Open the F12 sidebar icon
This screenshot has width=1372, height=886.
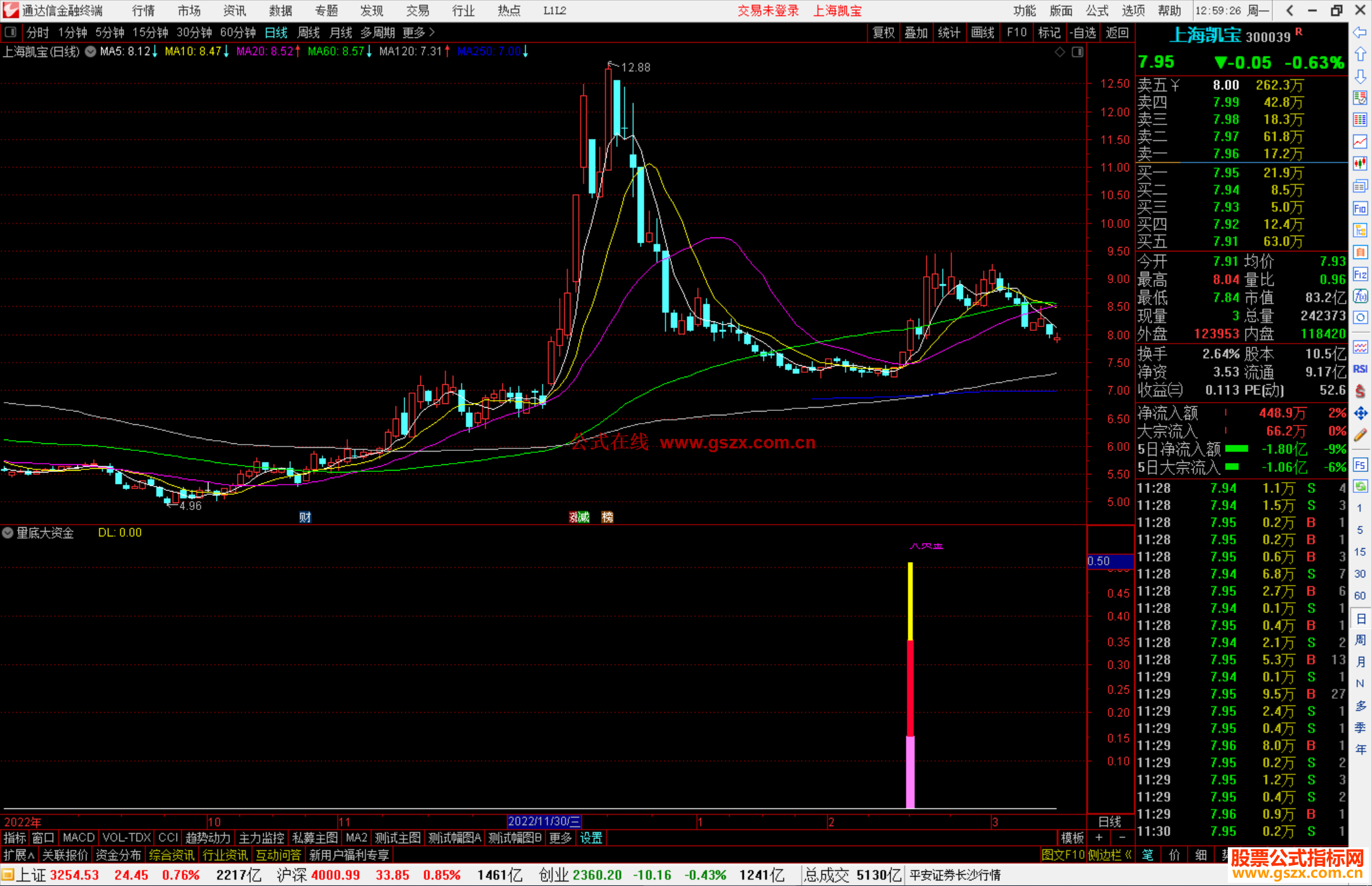pos(1360,274)
